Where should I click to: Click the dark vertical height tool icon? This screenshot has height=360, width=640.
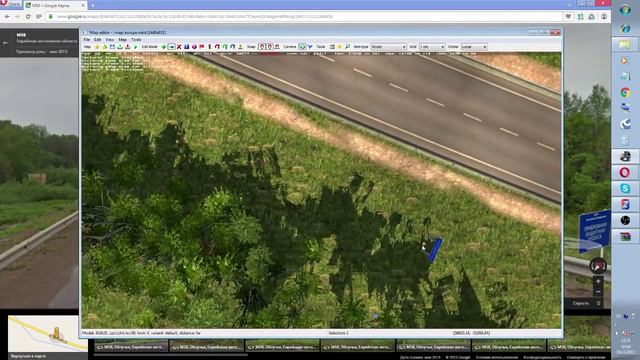[210, 47]
